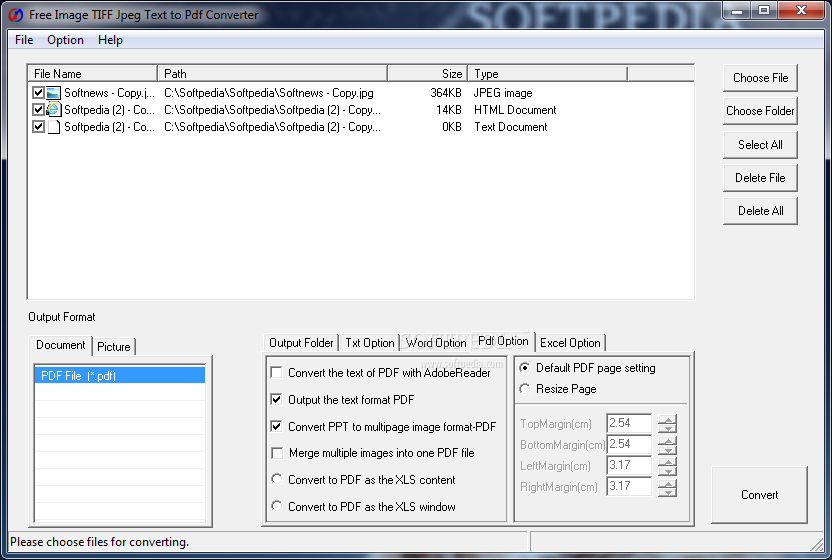Decrease RightMargin with down spinner arrow
832x560 pixels.
tap(668, 492)
